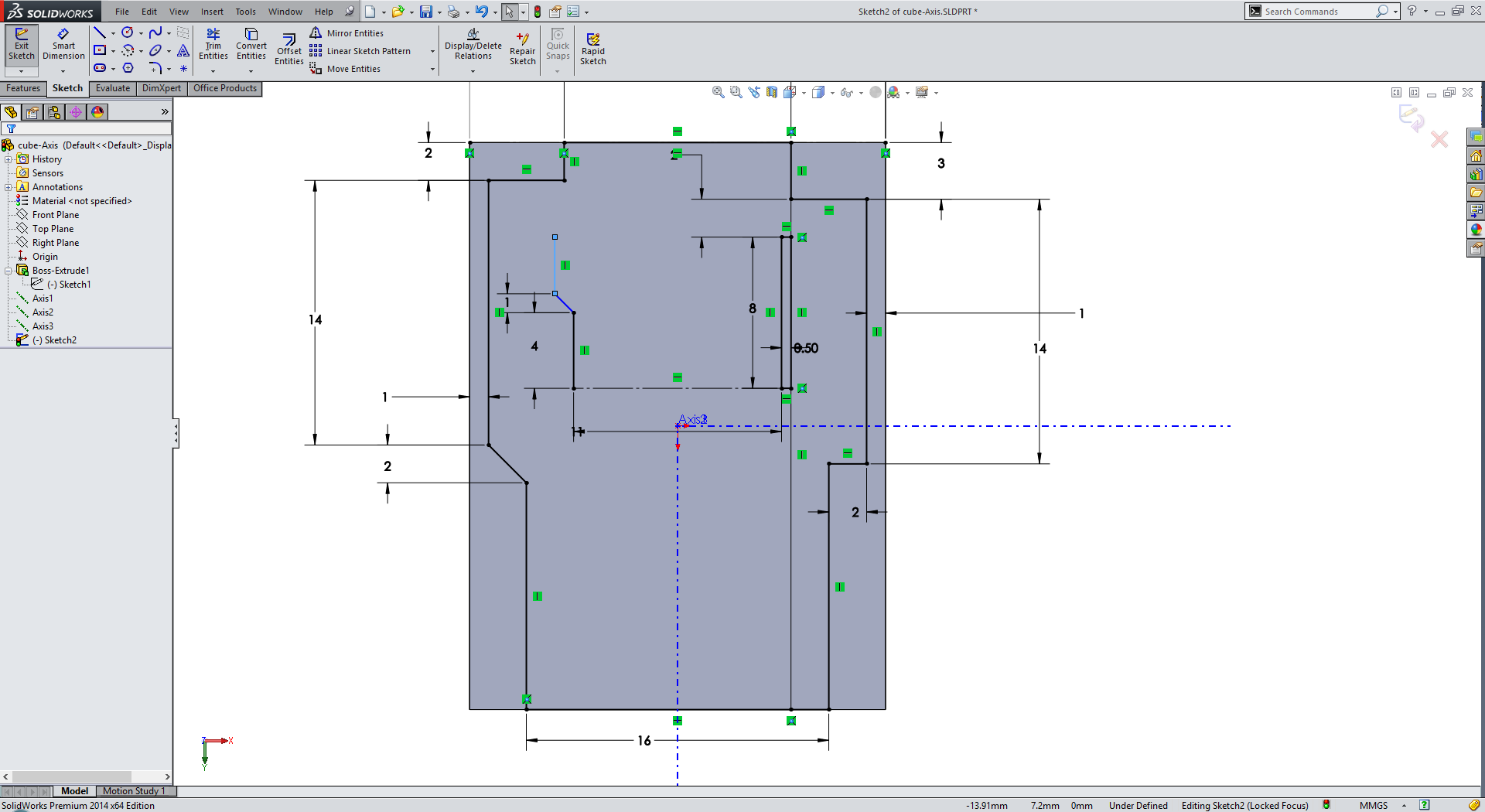Select the Circle sketch tool
This screenshot has width=1485, height=812.
tap(128, 32)
